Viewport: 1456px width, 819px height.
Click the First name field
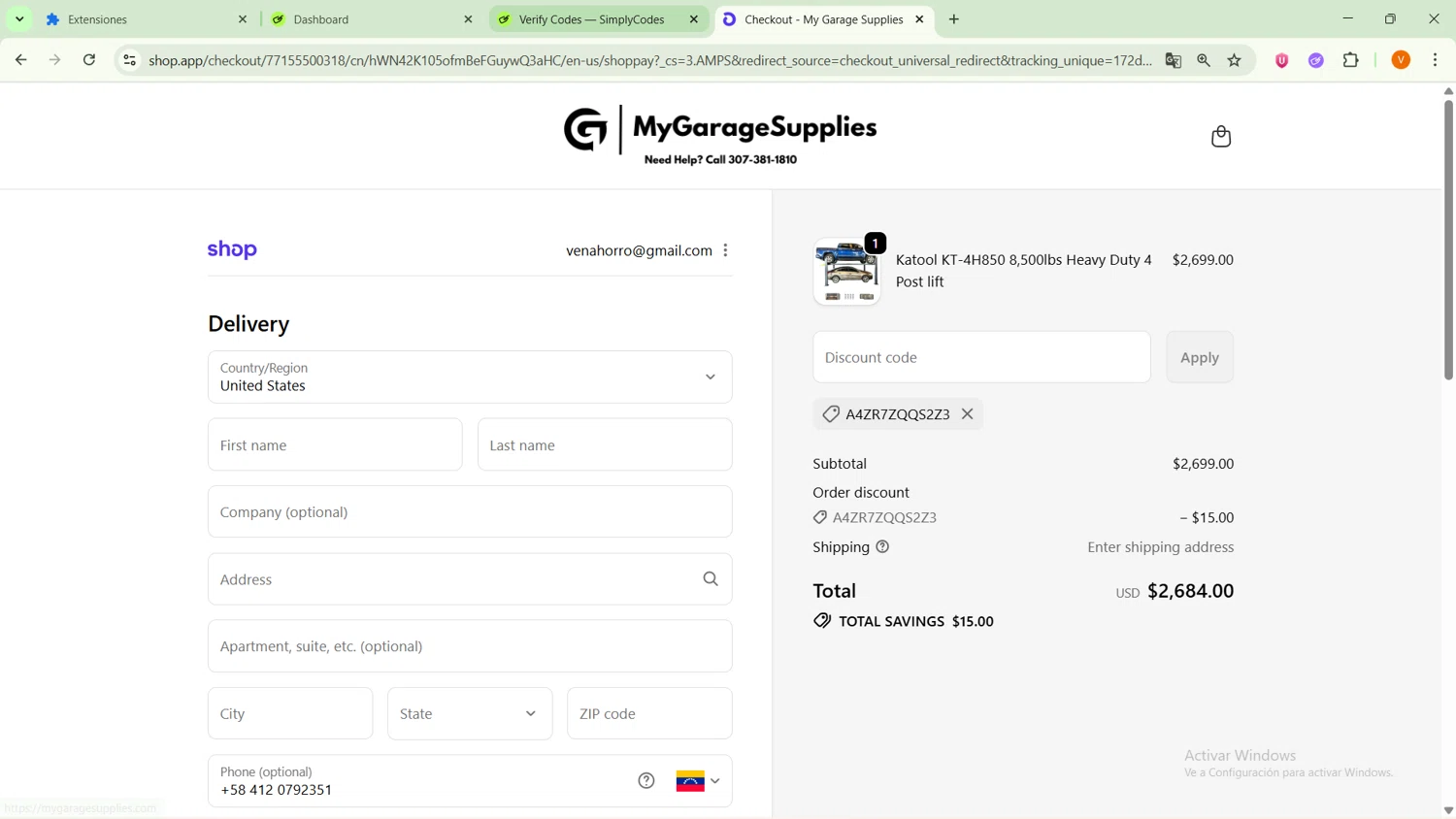(335, 444)
